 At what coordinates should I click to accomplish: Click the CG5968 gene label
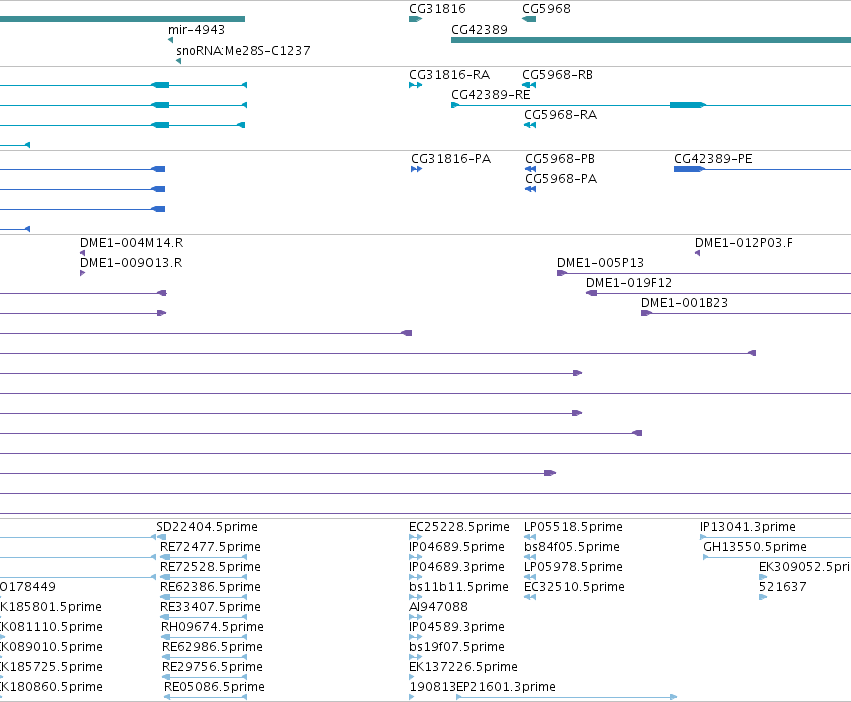pos(546,9)
